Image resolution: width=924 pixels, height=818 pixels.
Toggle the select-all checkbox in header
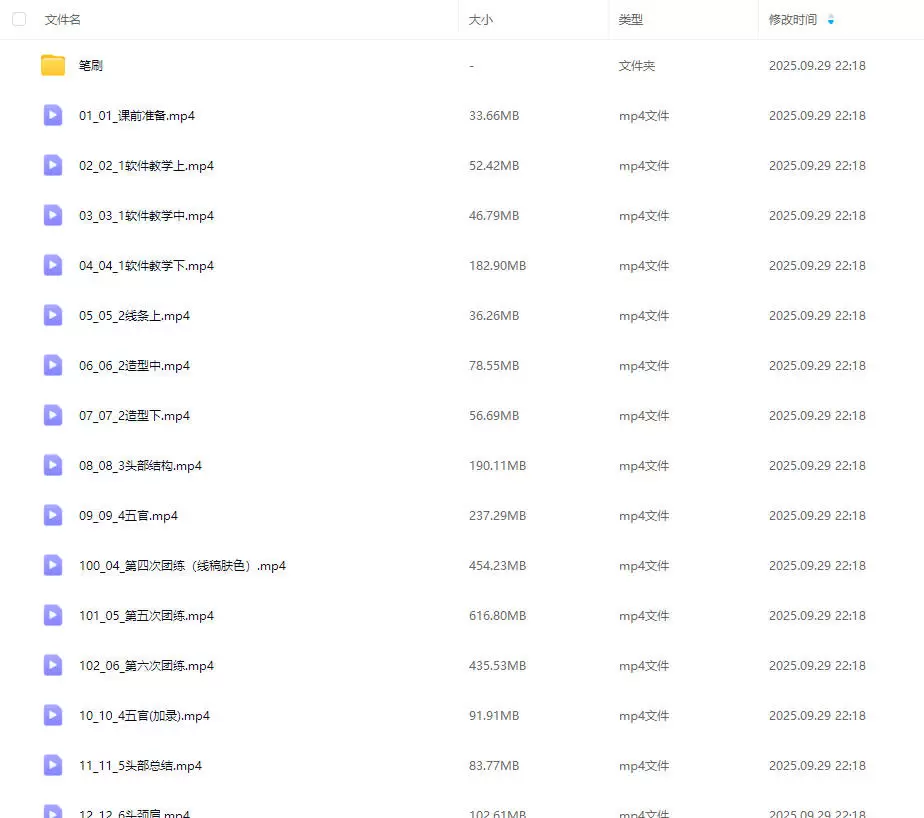[19, 19]
